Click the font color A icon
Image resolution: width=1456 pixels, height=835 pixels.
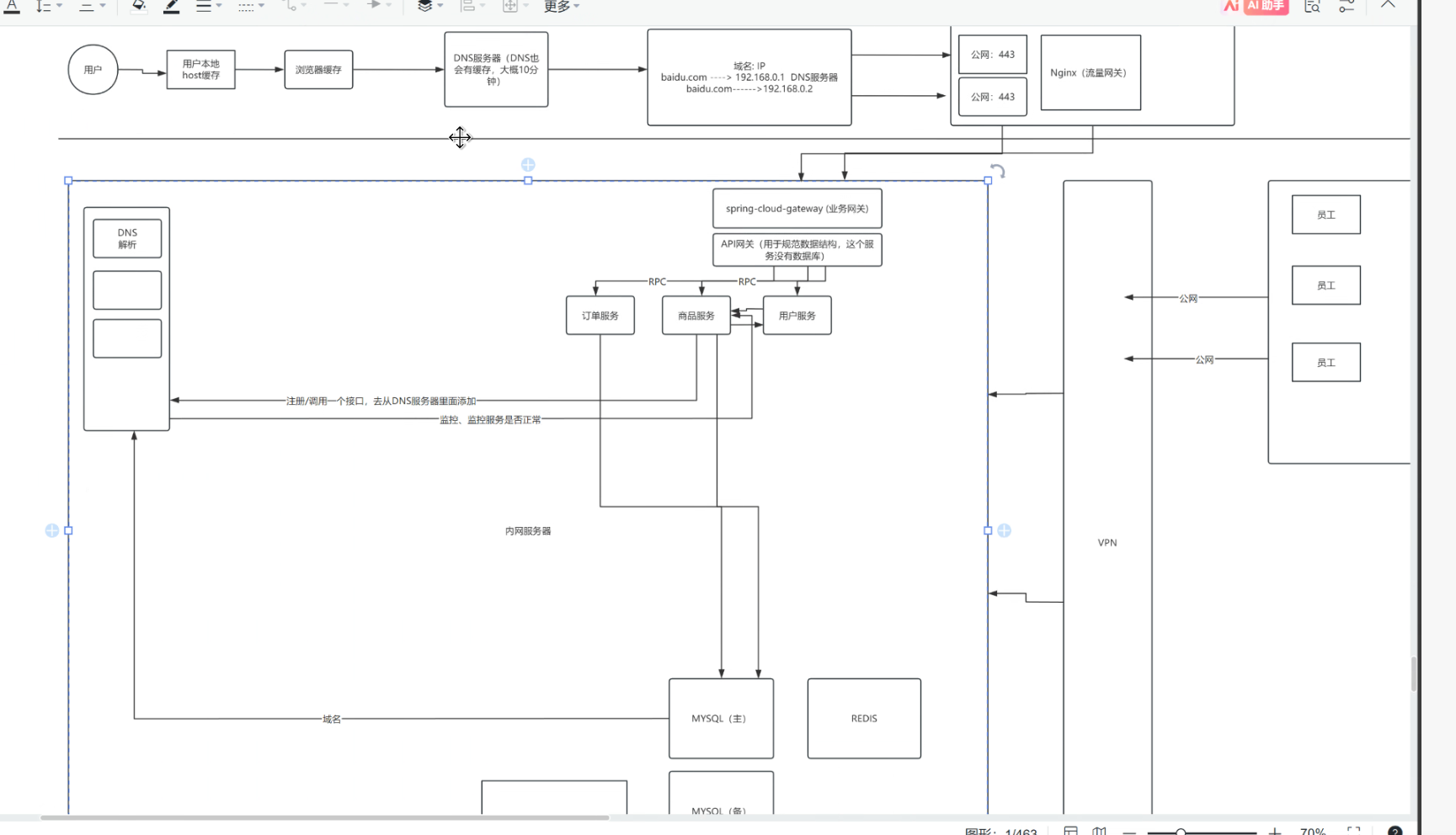pos(12,6)
